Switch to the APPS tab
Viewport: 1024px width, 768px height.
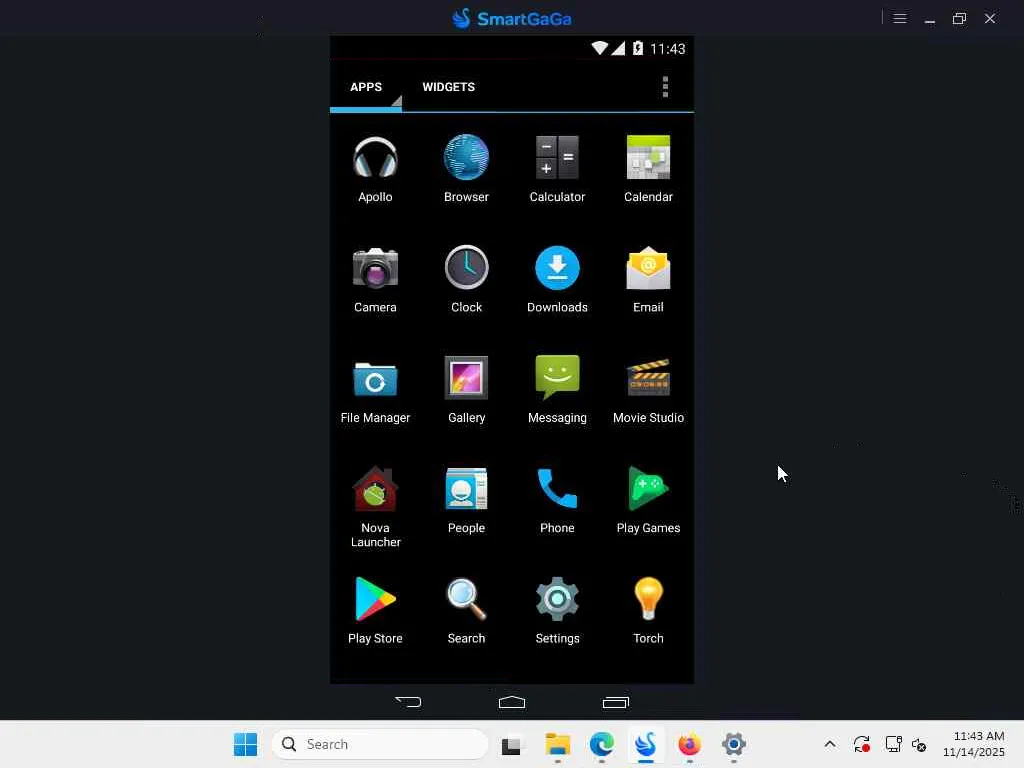pos(366,87)
